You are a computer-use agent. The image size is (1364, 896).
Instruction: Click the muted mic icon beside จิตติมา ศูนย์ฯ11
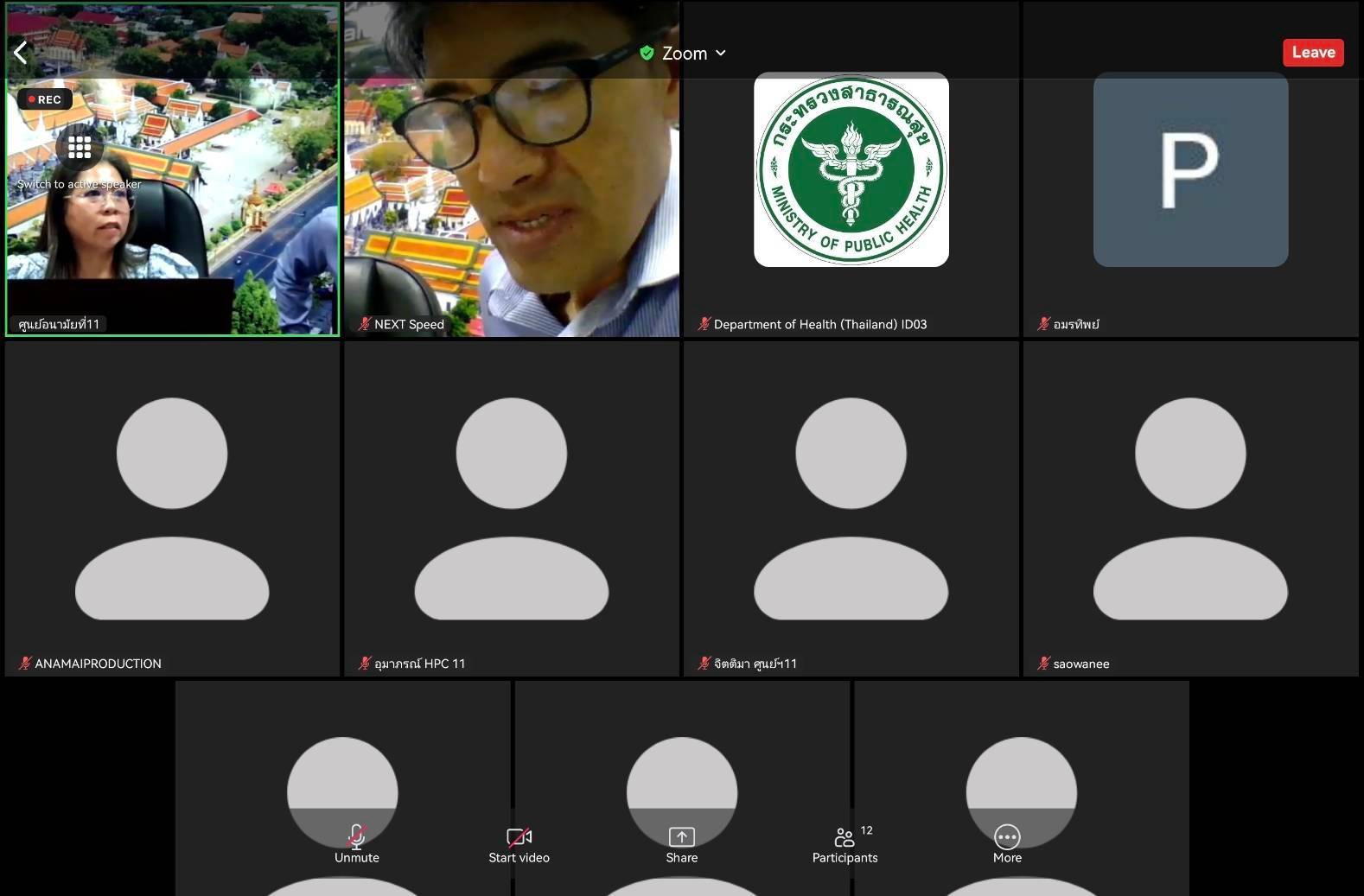pyautogui.click(x=704, y=664)
